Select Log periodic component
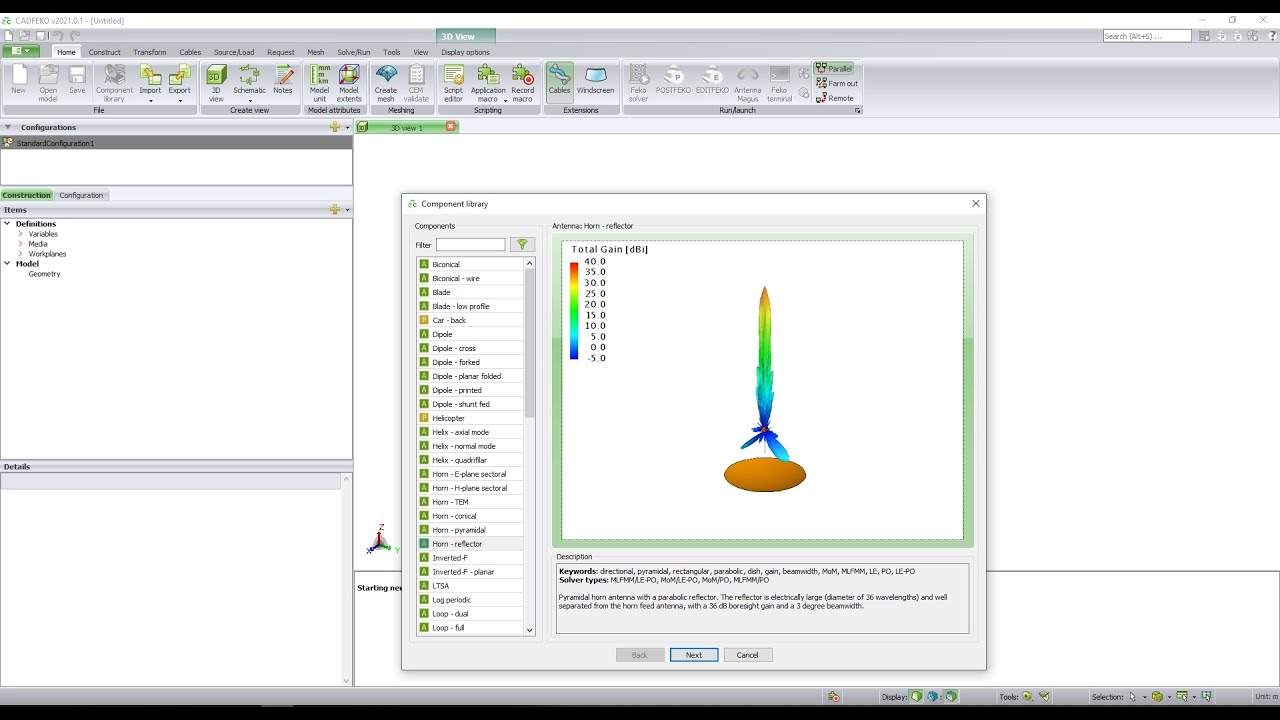The image size is (1280, 720). point(470,600)
